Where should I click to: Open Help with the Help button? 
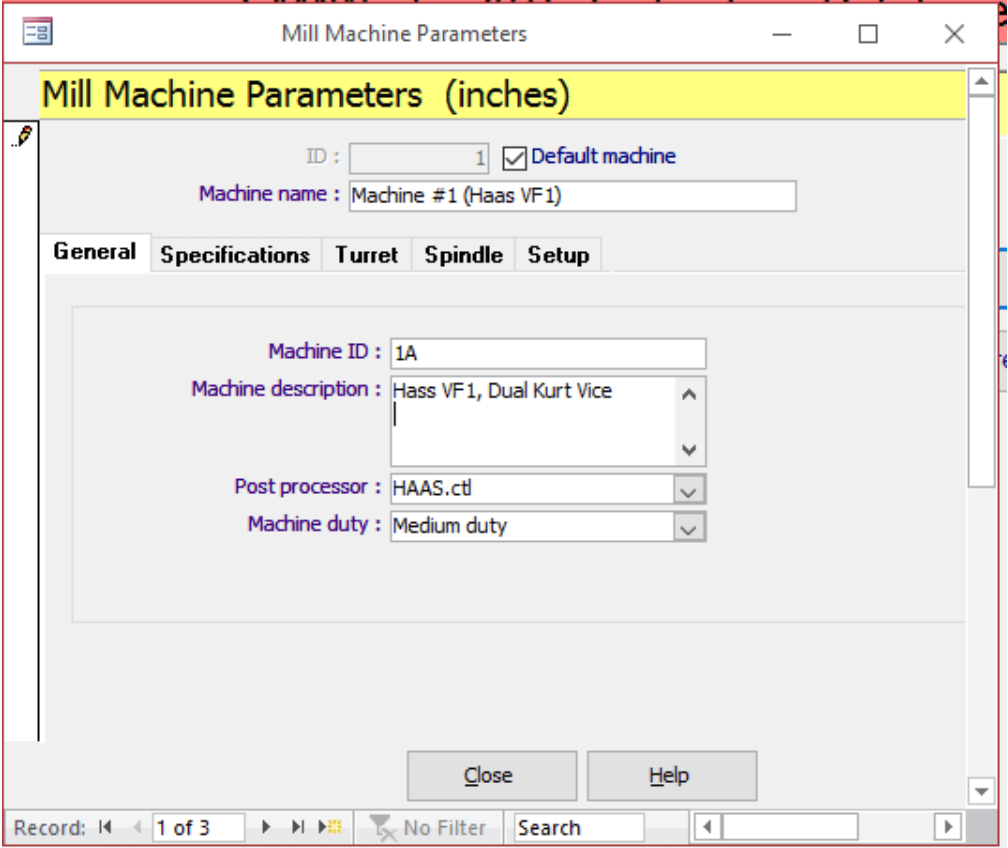[672, 773]
